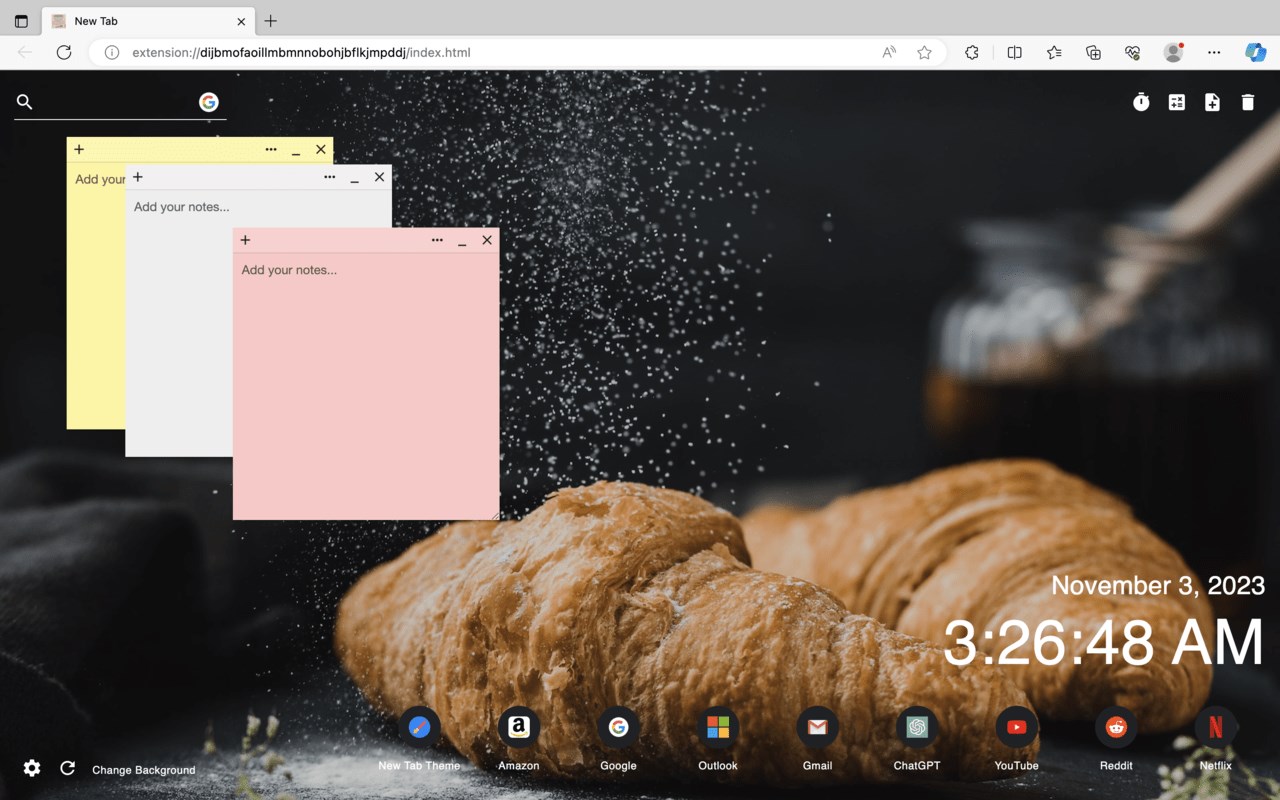Image resolution: width=1280 pixels, height=800 pixels.
Task: Open the browser Extensions icon
Action: pos(972,52)
